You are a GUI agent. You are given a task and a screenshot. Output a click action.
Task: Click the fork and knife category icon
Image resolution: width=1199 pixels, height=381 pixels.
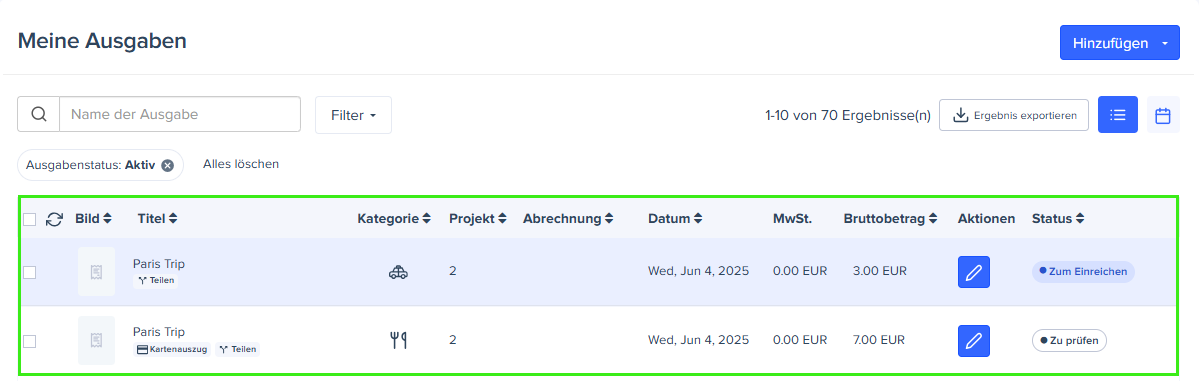(398, 340)
